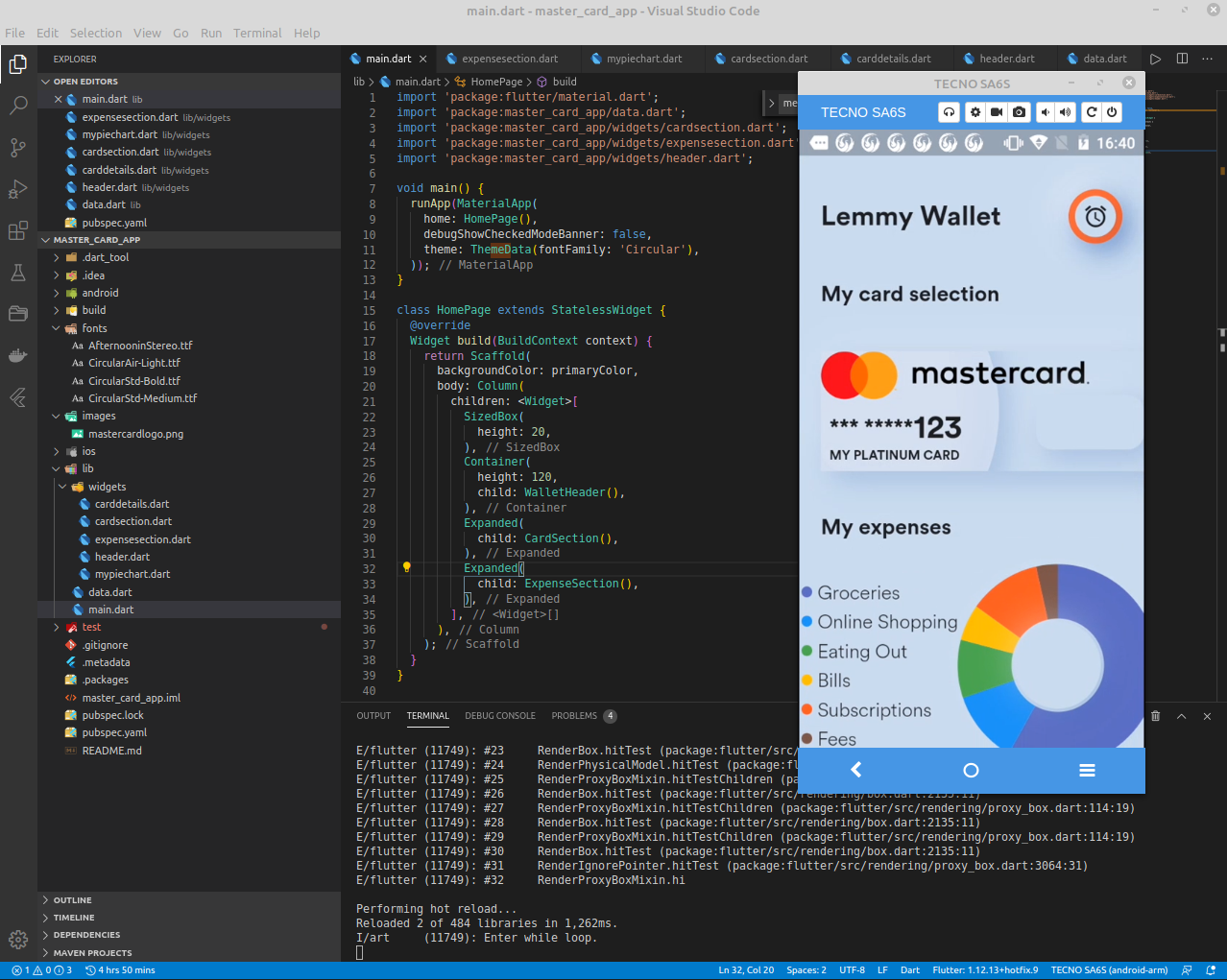This screenshot has height=980, width=1227.
Task: Click the emulator settings gear icon
Action: [974, 112]
